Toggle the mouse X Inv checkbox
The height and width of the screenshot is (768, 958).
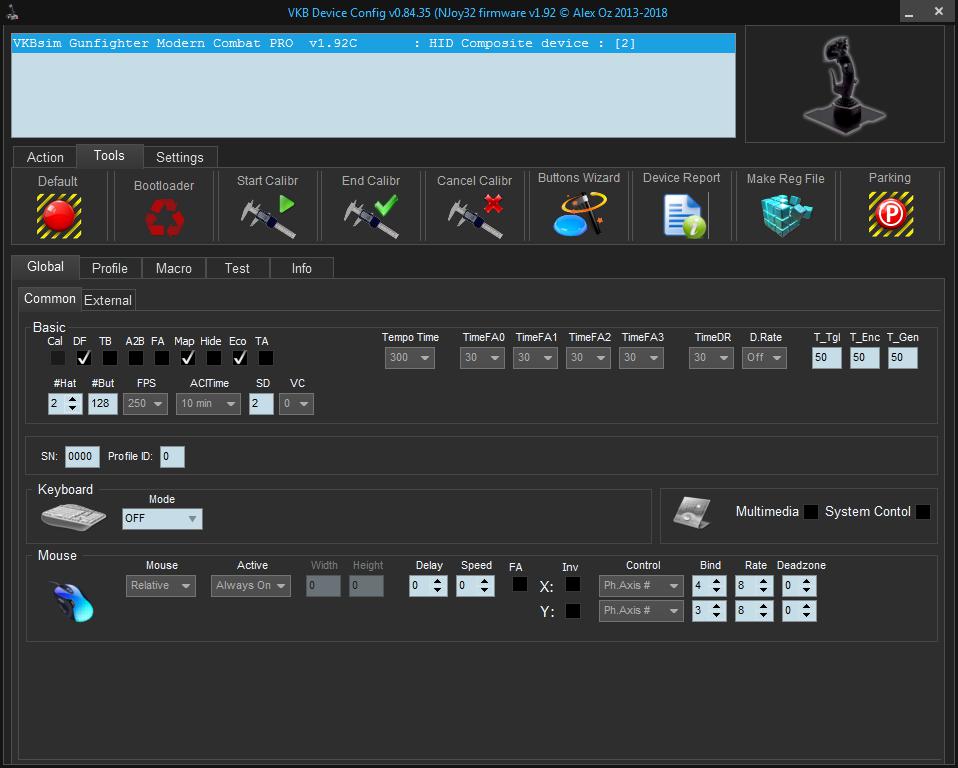tap(572, 585)
